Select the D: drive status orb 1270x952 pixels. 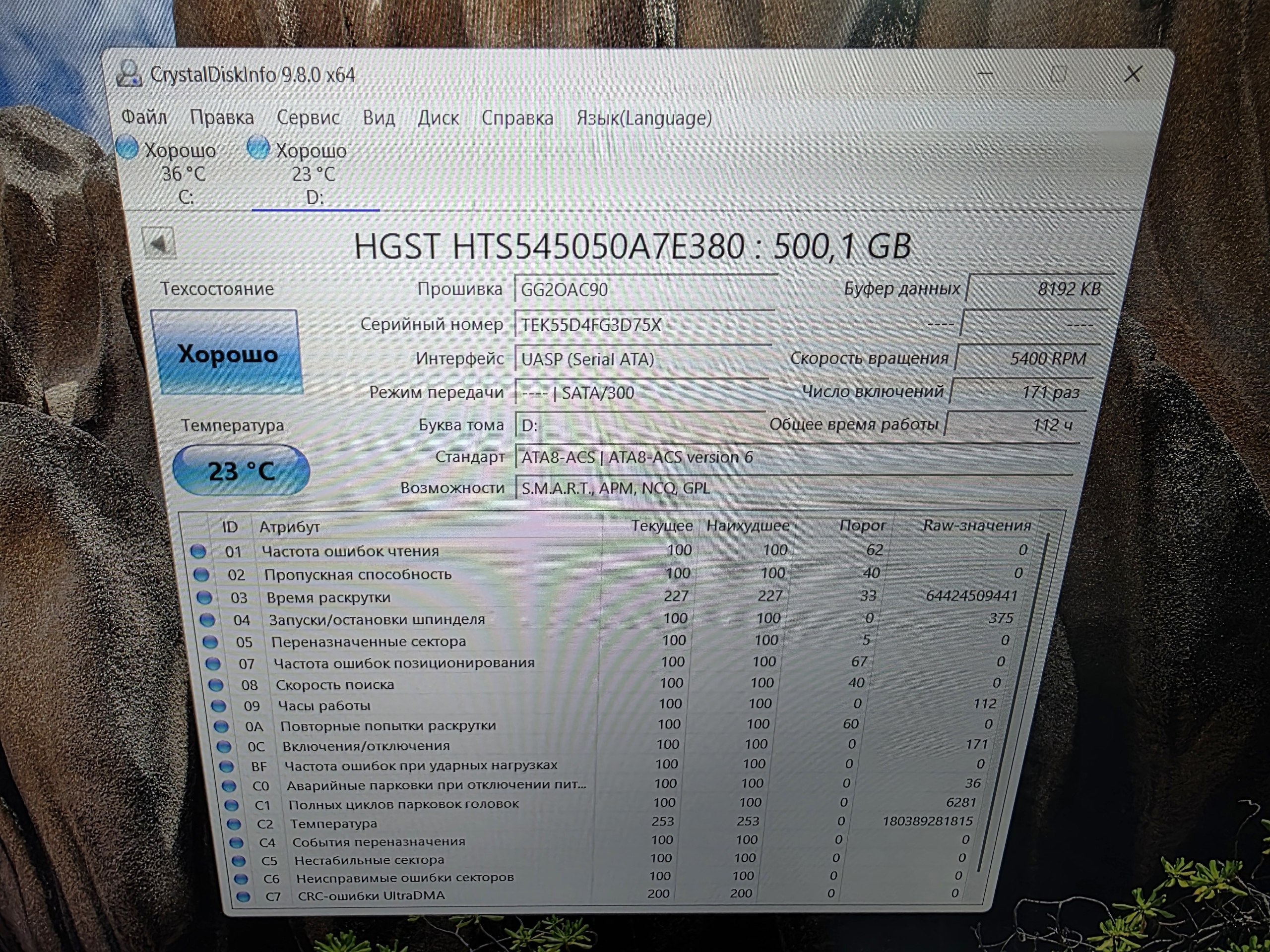coord(258,147)
